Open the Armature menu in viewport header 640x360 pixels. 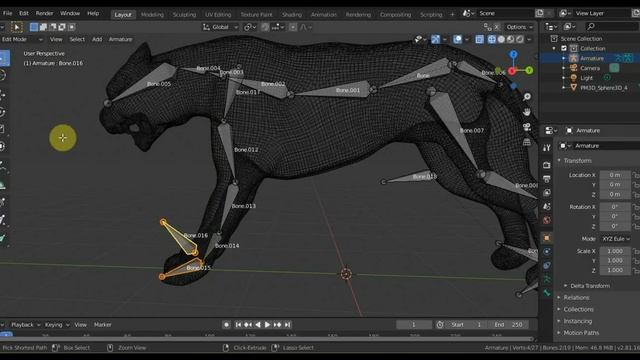point(120,39)
